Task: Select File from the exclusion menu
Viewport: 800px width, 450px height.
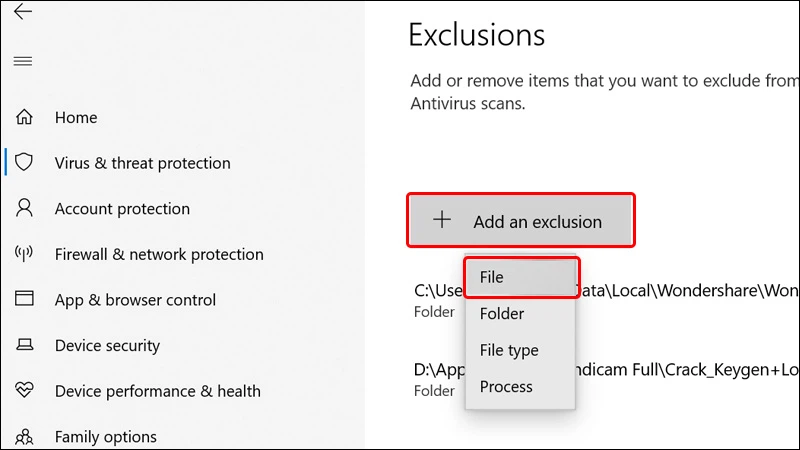Action: tap(521, 277)
